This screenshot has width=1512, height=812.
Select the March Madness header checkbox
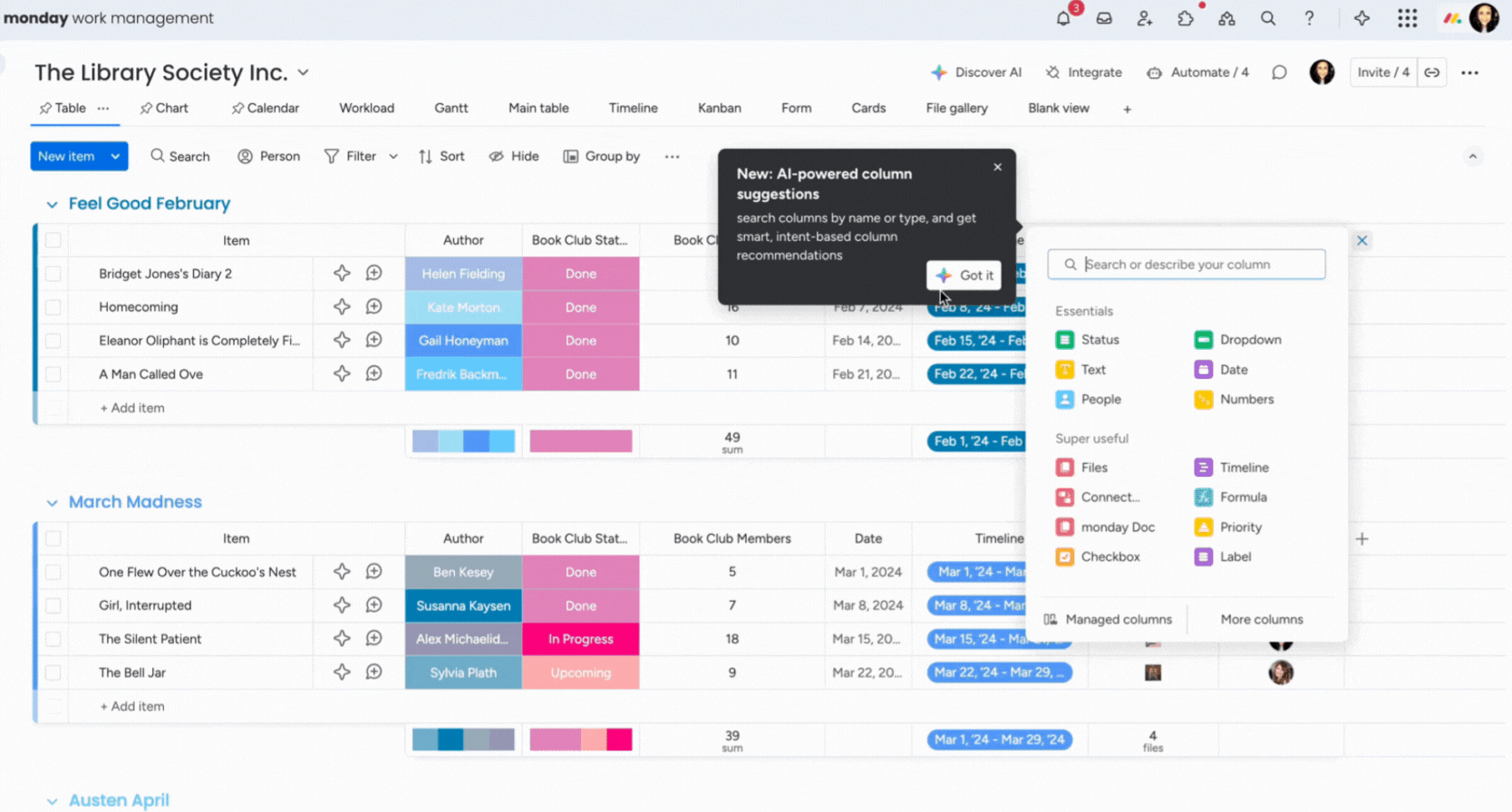click(53, 538)
